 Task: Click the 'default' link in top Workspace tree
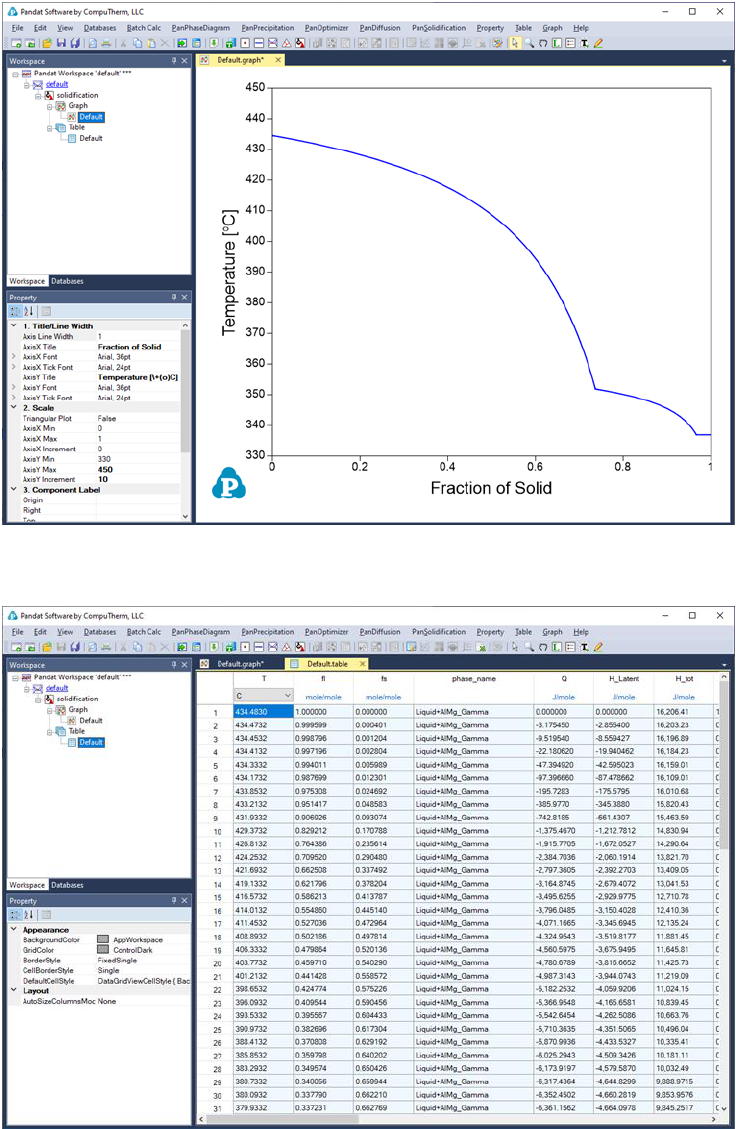pos(57,84)
